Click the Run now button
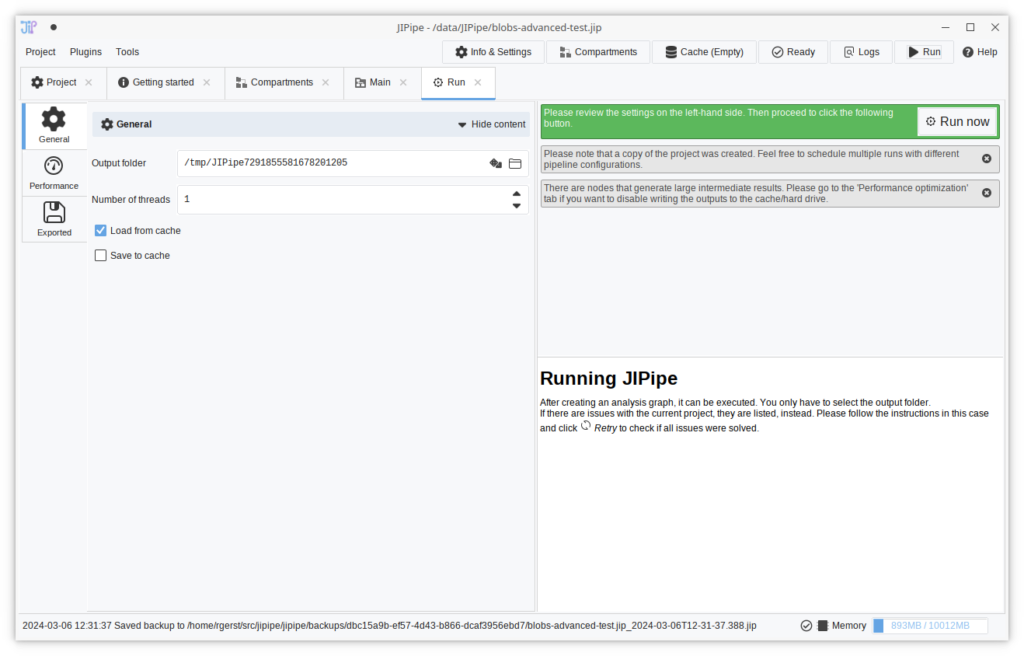 click(x=957, y=122)
